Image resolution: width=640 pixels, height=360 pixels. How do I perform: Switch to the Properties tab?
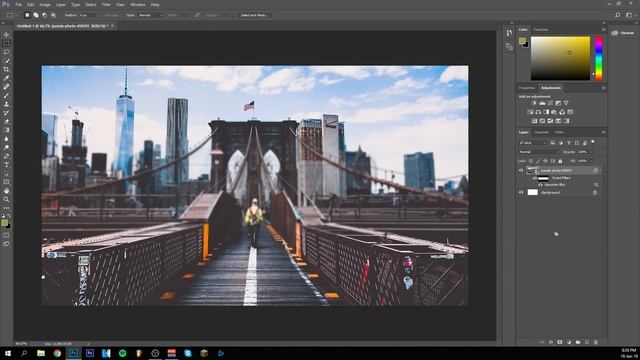[x=527, y=88]
